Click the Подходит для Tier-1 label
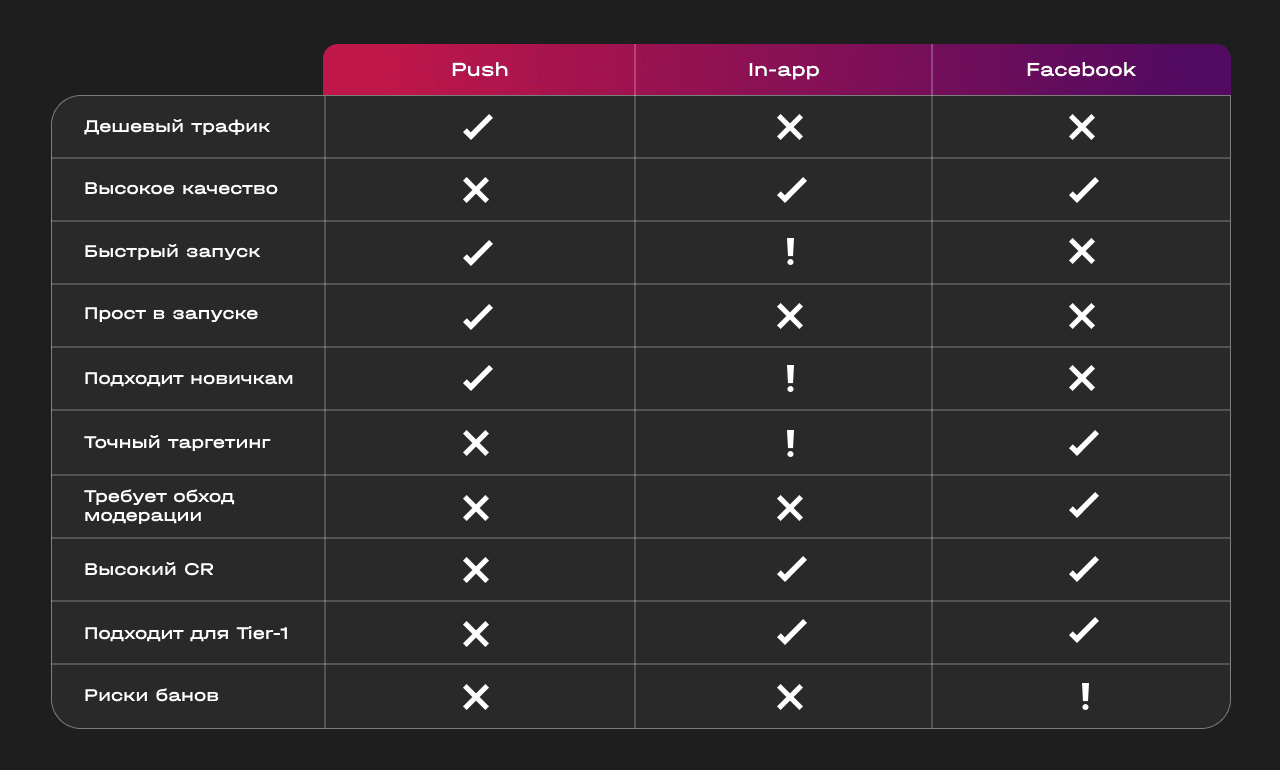The image size is (1280, 770). [x=186, y=633]
